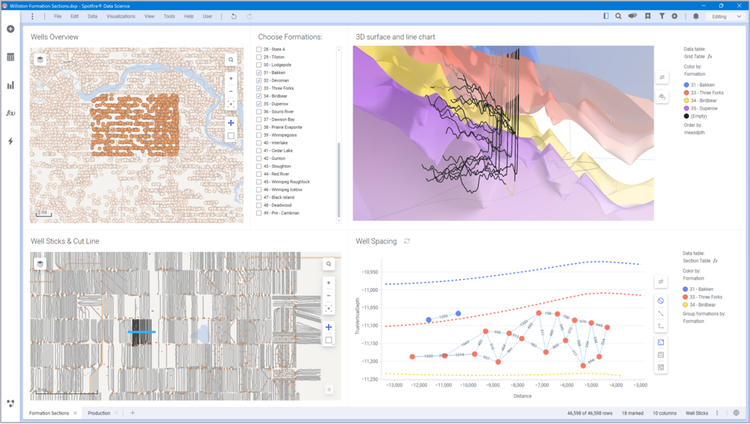Open the layers icon on Wells Overview map
Viewport: 750px width, 424px height.
[x=40, y=60]
